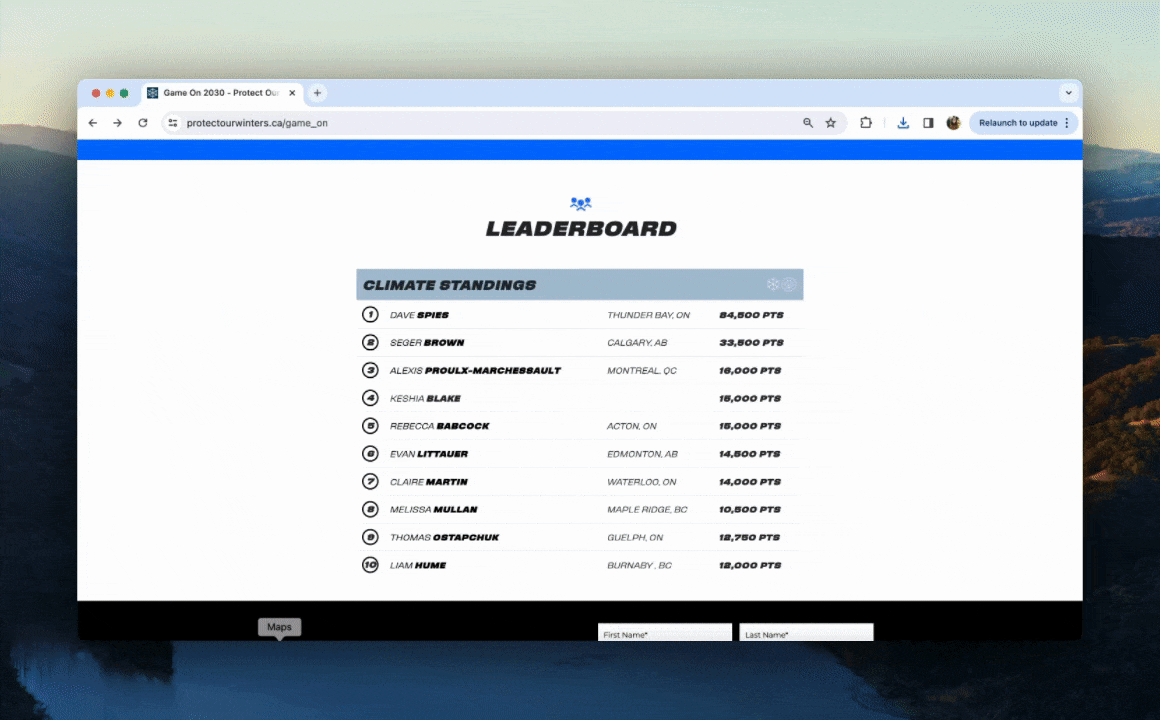Click the rank 10 badge beside Liam Hume
Screen dimensions: 1160x720
coord(370,565)
